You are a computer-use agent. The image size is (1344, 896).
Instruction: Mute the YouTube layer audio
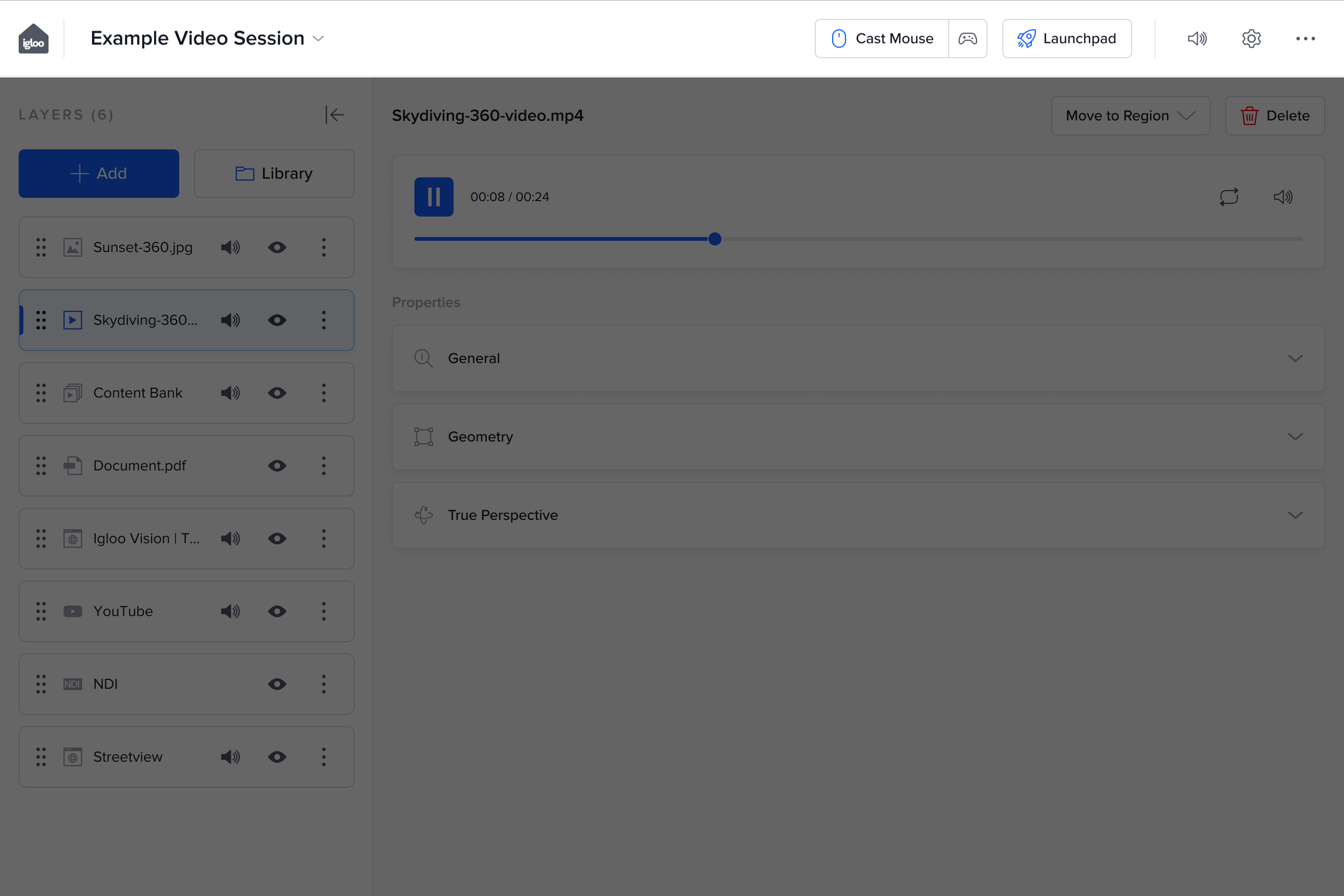[x=230, y=611]
